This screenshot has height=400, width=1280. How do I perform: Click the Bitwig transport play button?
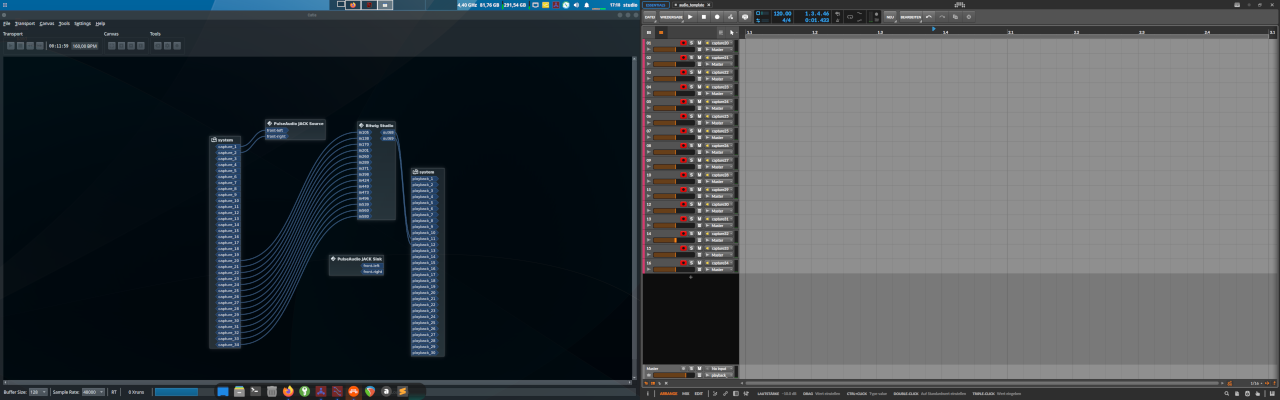tap(690, 17)
